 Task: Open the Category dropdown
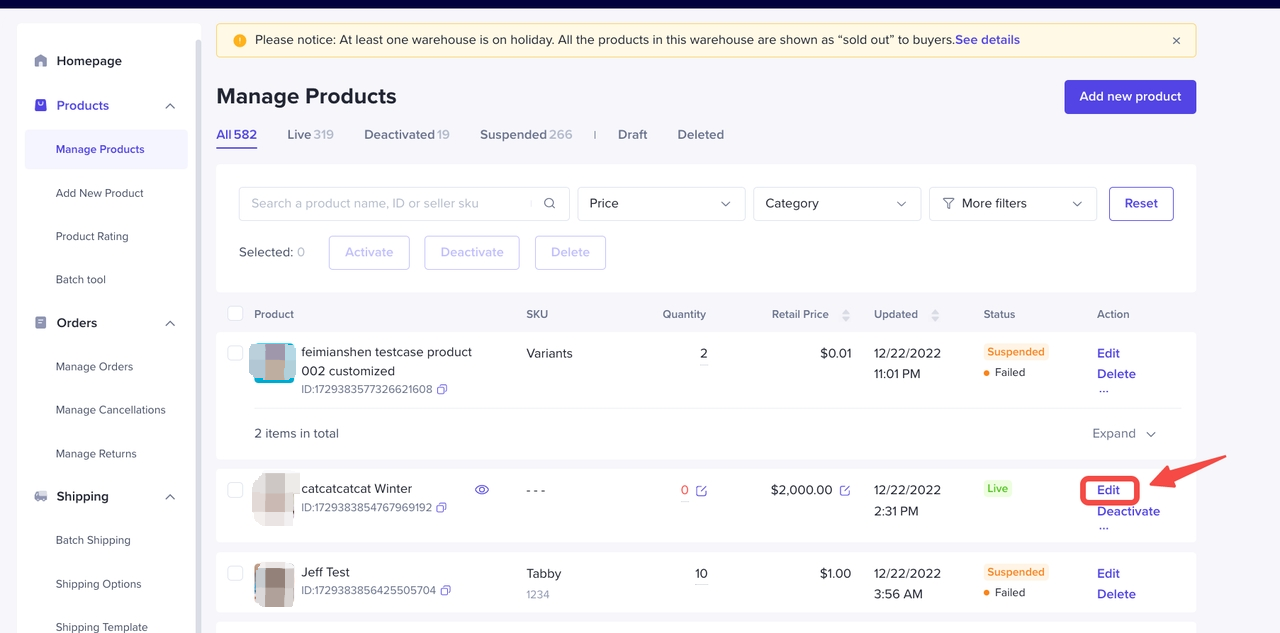click(x=836, y=204)
